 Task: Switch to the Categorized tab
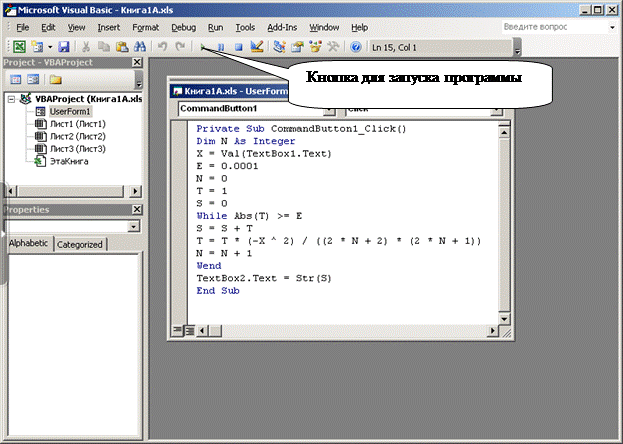(x=79, y=244)
